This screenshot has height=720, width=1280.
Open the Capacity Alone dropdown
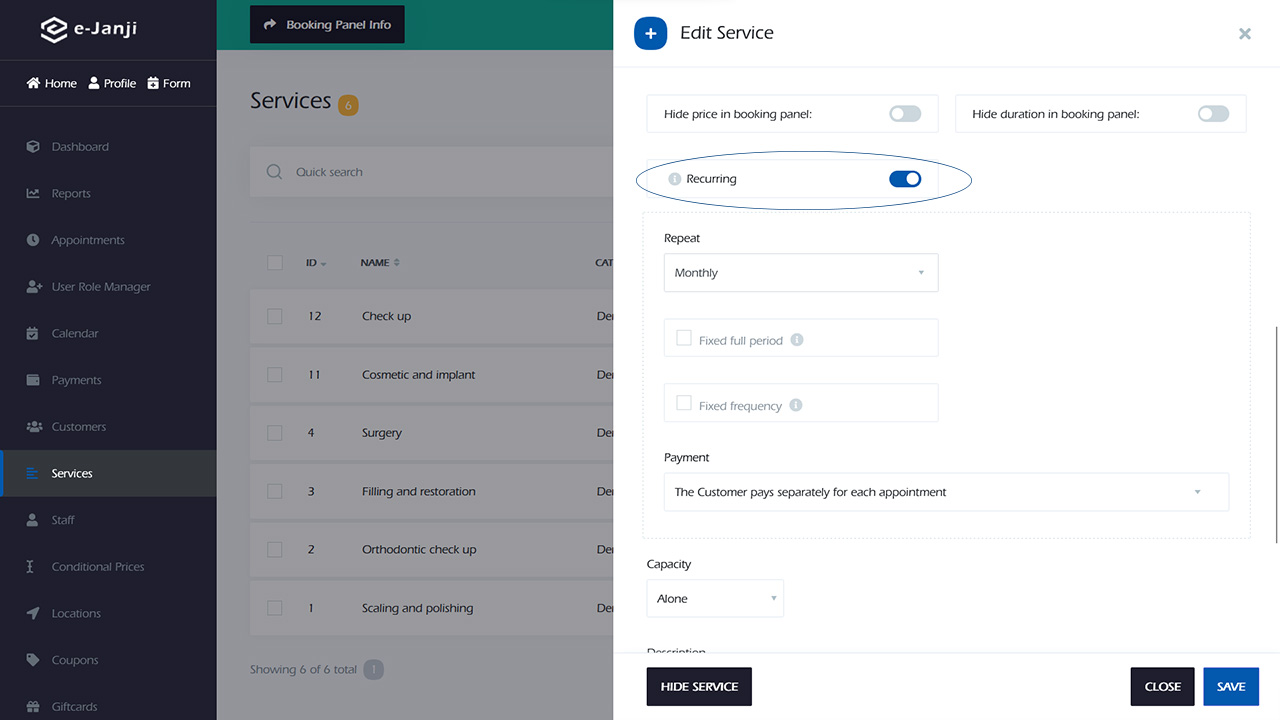714,599
